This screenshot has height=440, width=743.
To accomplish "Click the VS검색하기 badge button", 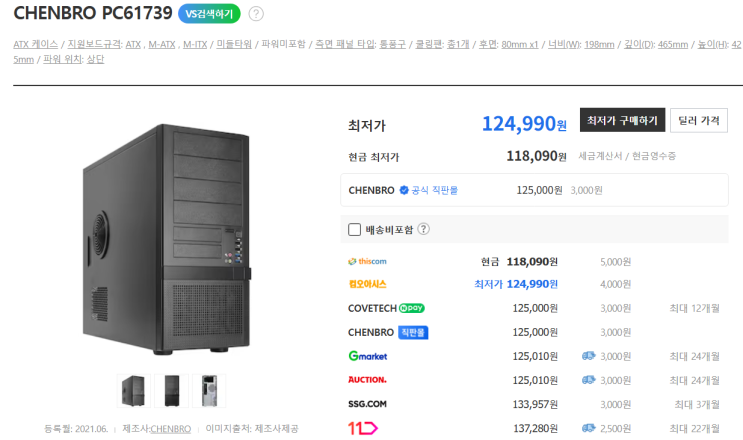I will (x=209, y=14).
